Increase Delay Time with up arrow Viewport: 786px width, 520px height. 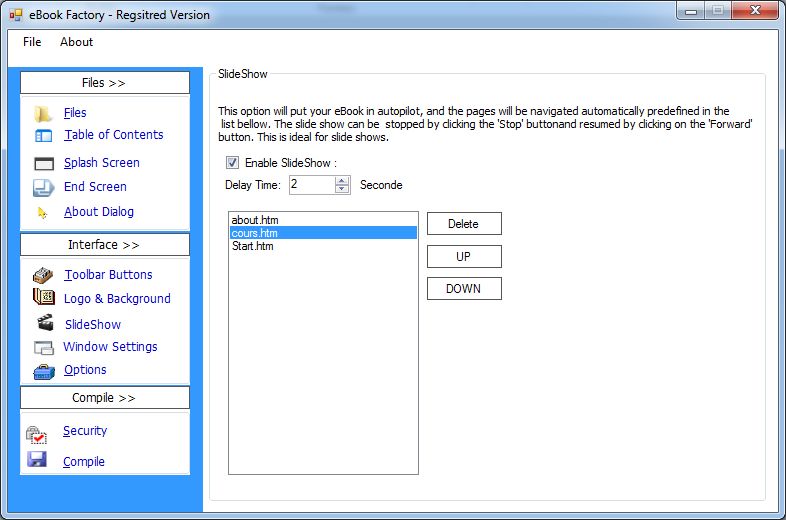tap(342, 181)
